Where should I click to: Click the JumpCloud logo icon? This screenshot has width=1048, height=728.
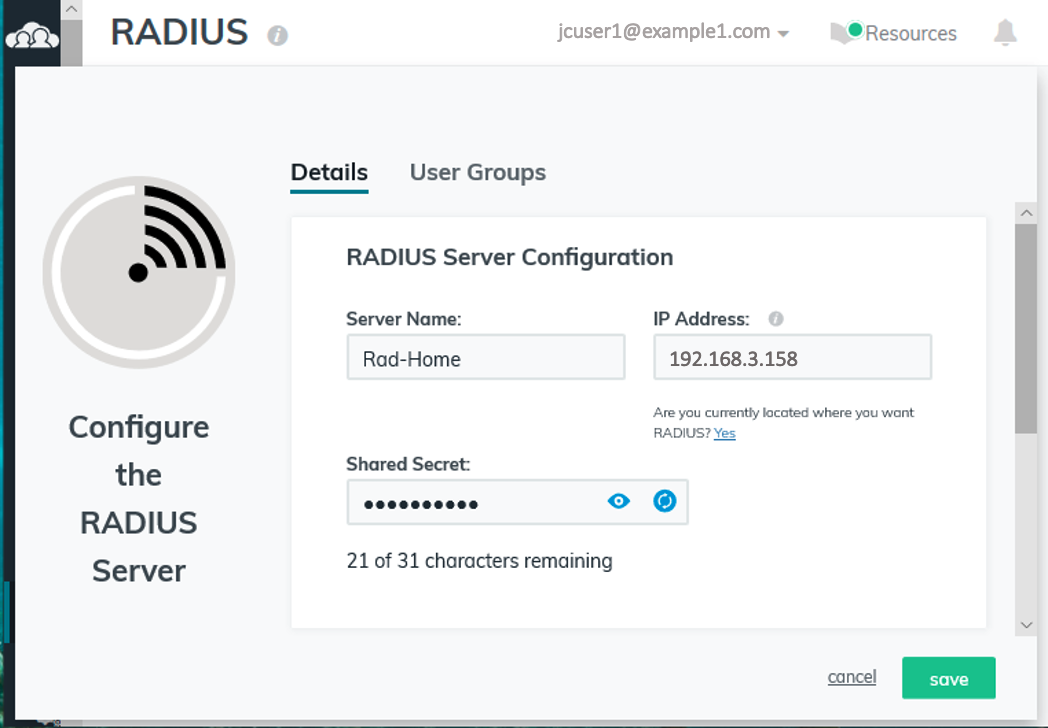[32, 39]
